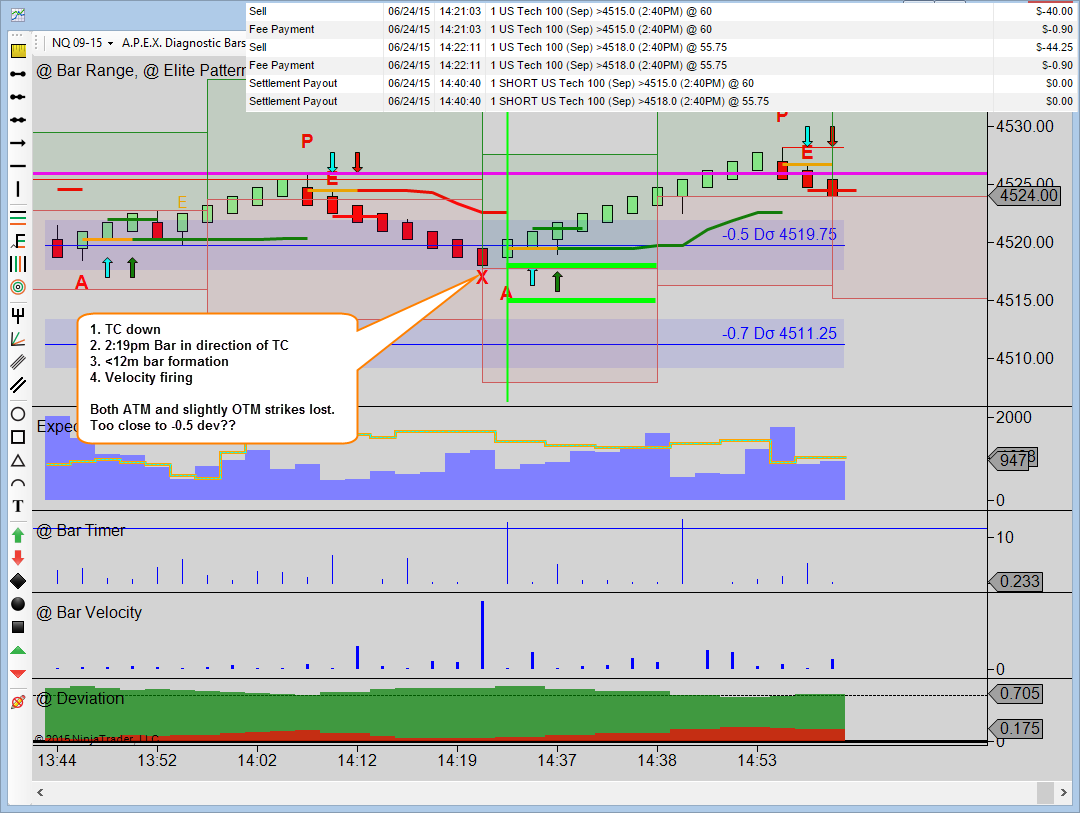Click the -0.7 Dσ 4511.25 level label
Screen dimensions: 1080x813
point(779,333)
